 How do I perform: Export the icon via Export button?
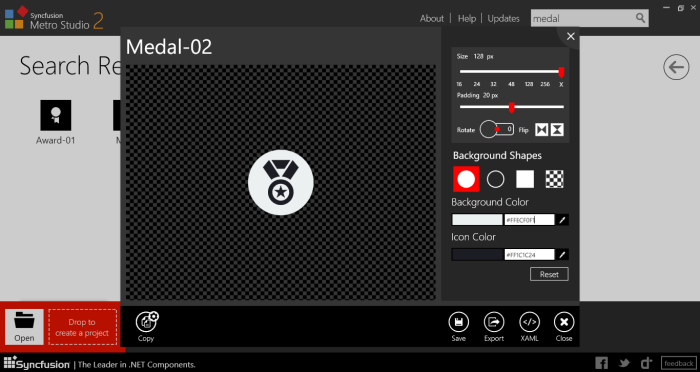(x=494, y=322)
